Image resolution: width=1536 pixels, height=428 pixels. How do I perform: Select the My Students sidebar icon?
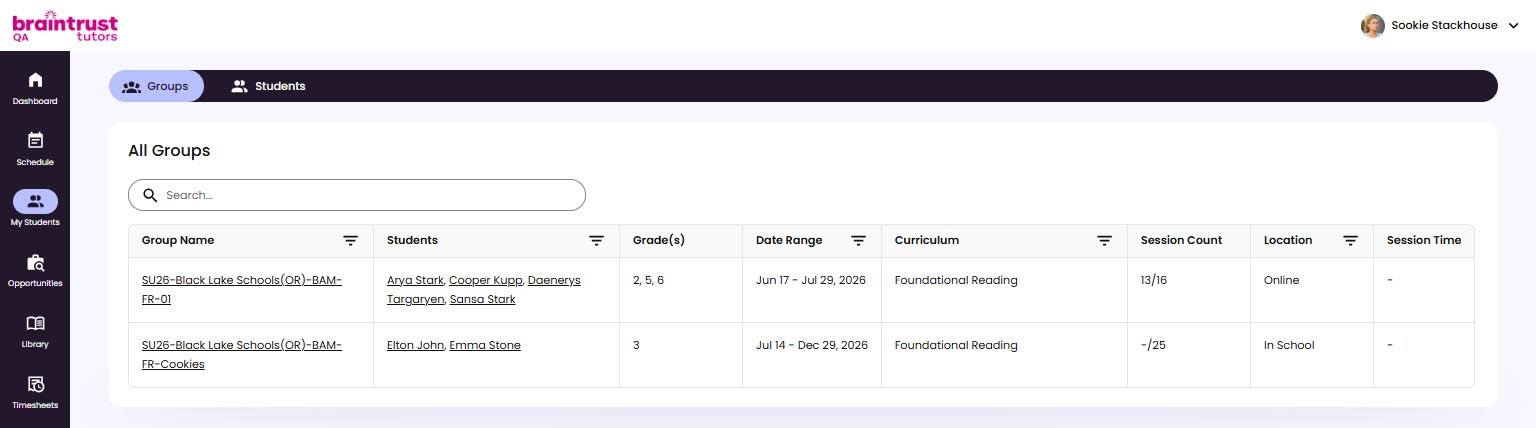(35, 201)
